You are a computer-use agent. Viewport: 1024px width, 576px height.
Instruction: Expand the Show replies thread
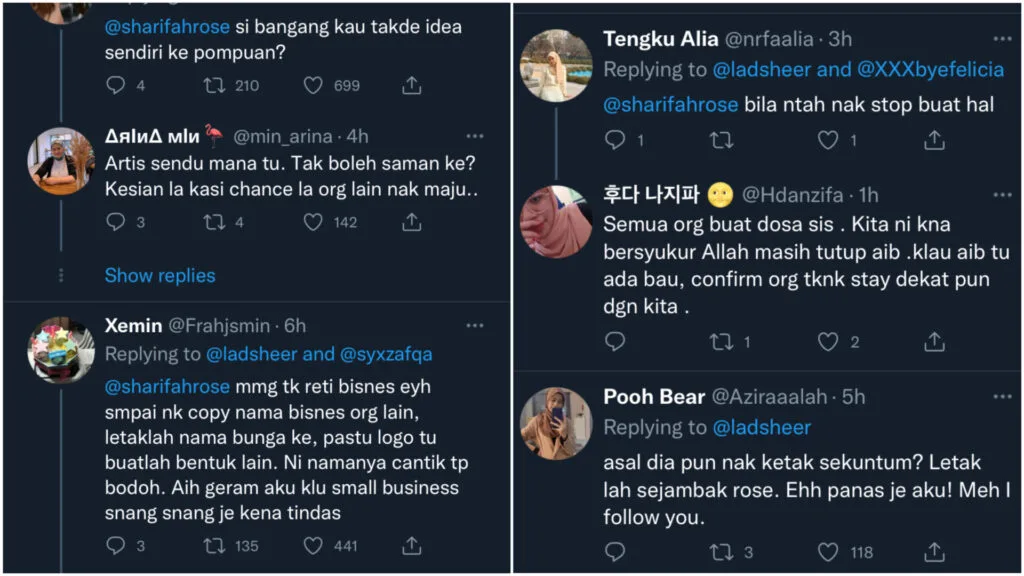point(160,275)
